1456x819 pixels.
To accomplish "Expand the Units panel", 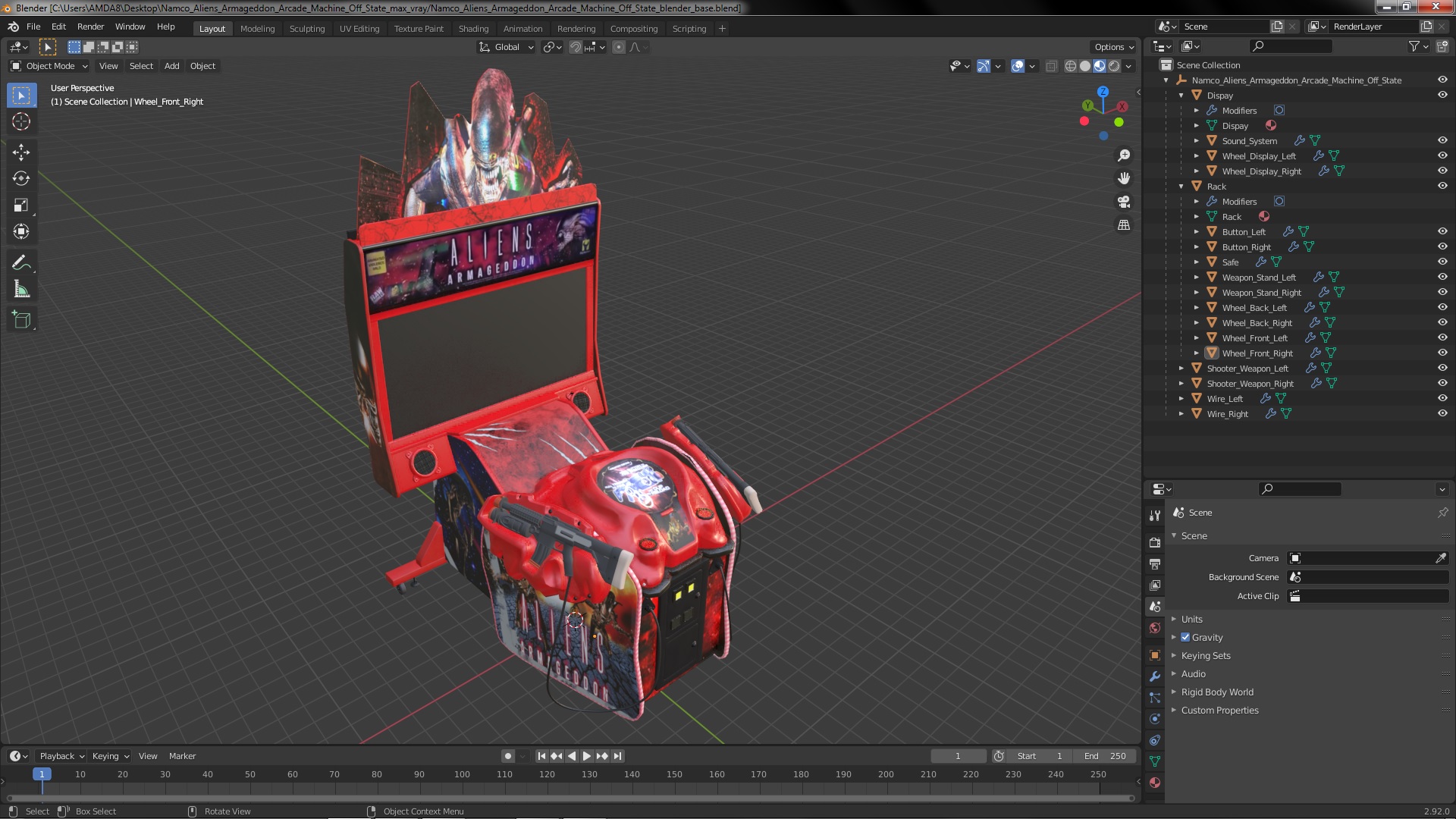I will tap(1191, 619).
